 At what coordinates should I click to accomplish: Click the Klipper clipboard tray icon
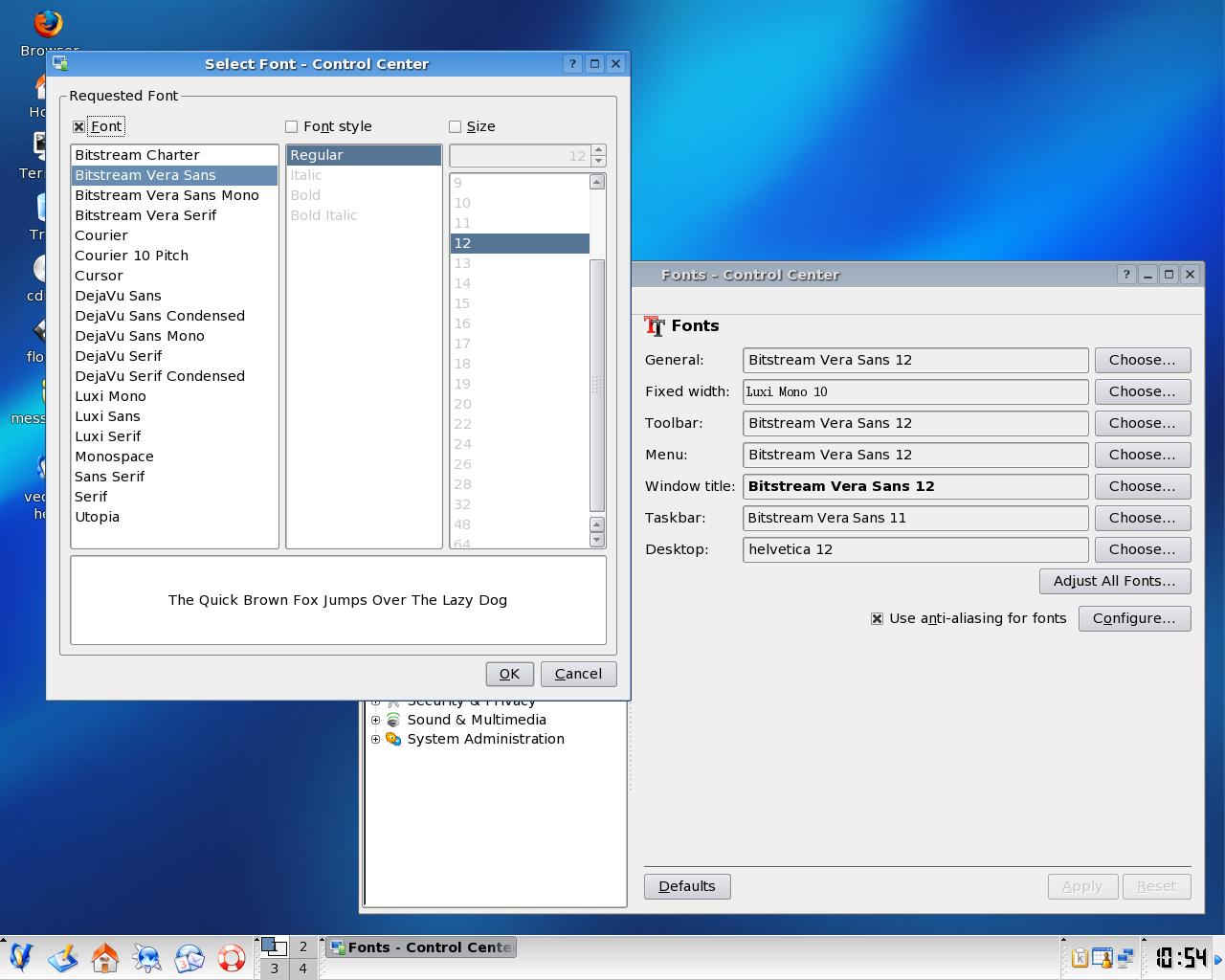pos(1079,957)
